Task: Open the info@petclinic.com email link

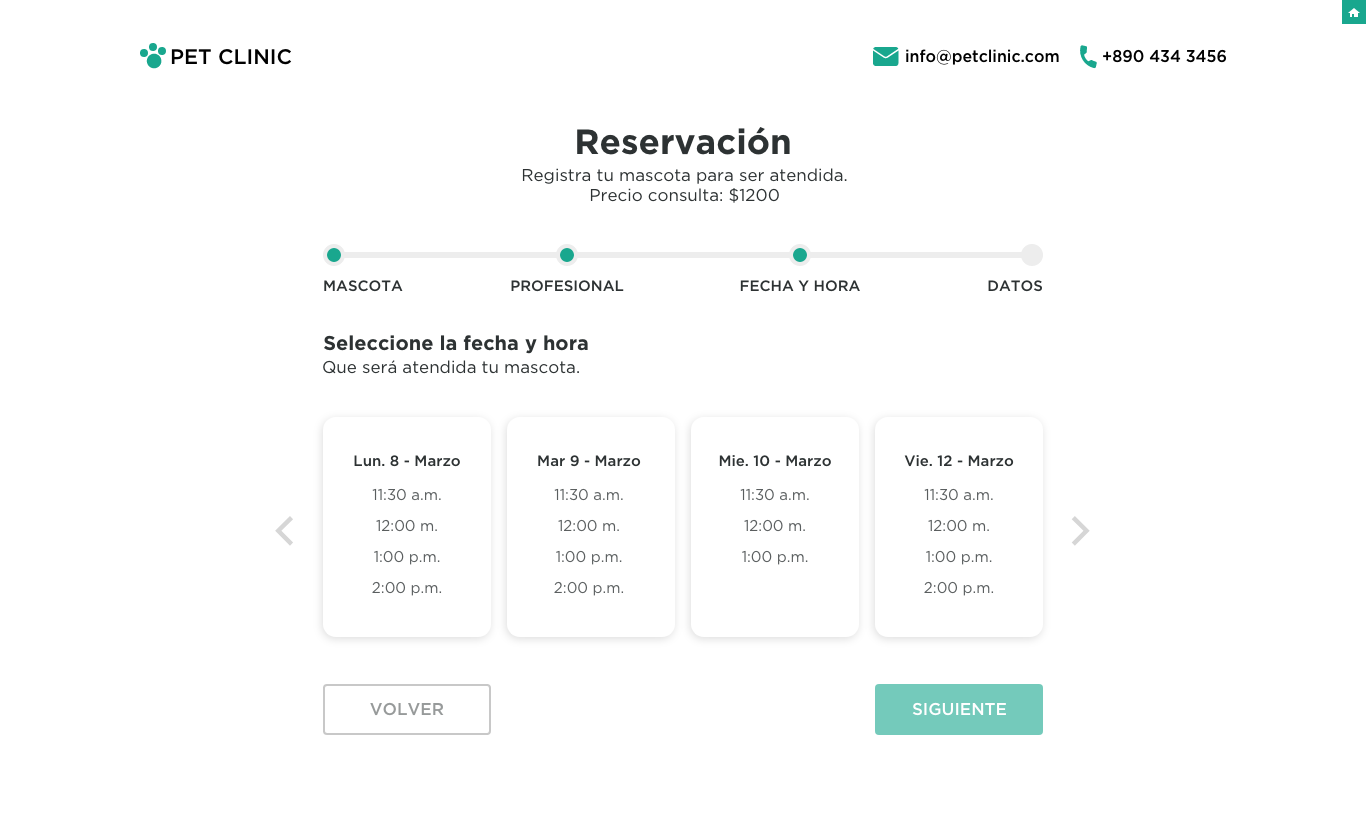Action: pos(982,57)
